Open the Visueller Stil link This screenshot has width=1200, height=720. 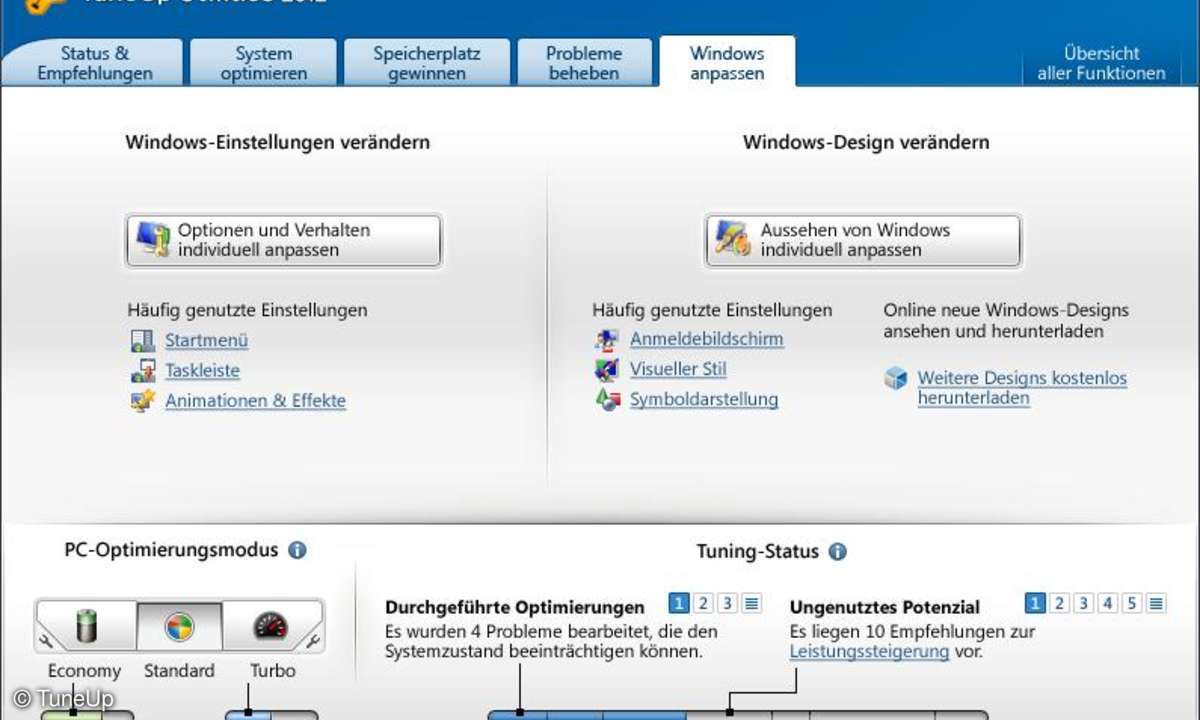(x=678, y=369)
